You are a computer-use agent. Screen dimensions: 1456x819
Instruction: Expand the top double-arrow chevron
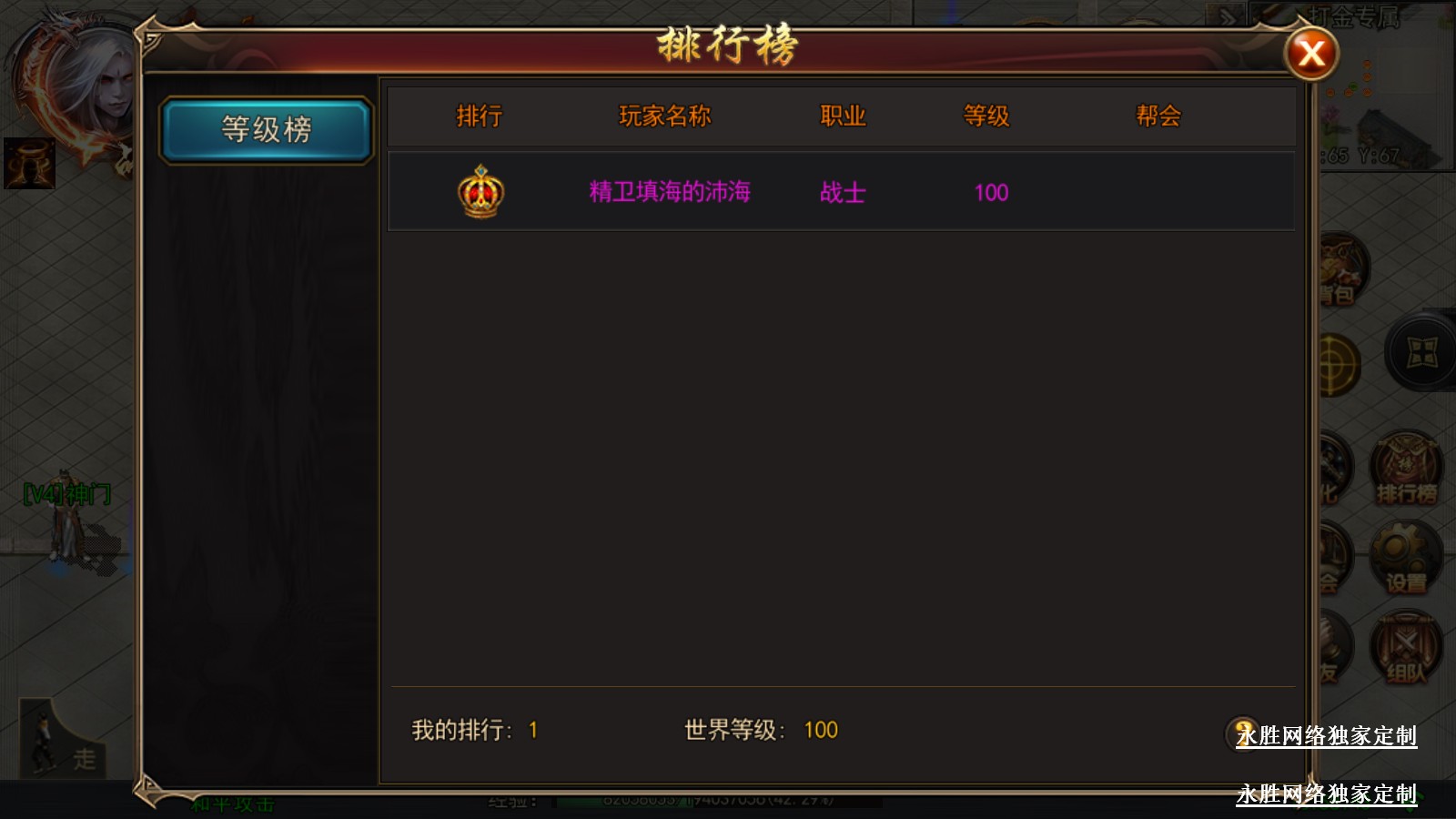click(x=1228, y=16)
